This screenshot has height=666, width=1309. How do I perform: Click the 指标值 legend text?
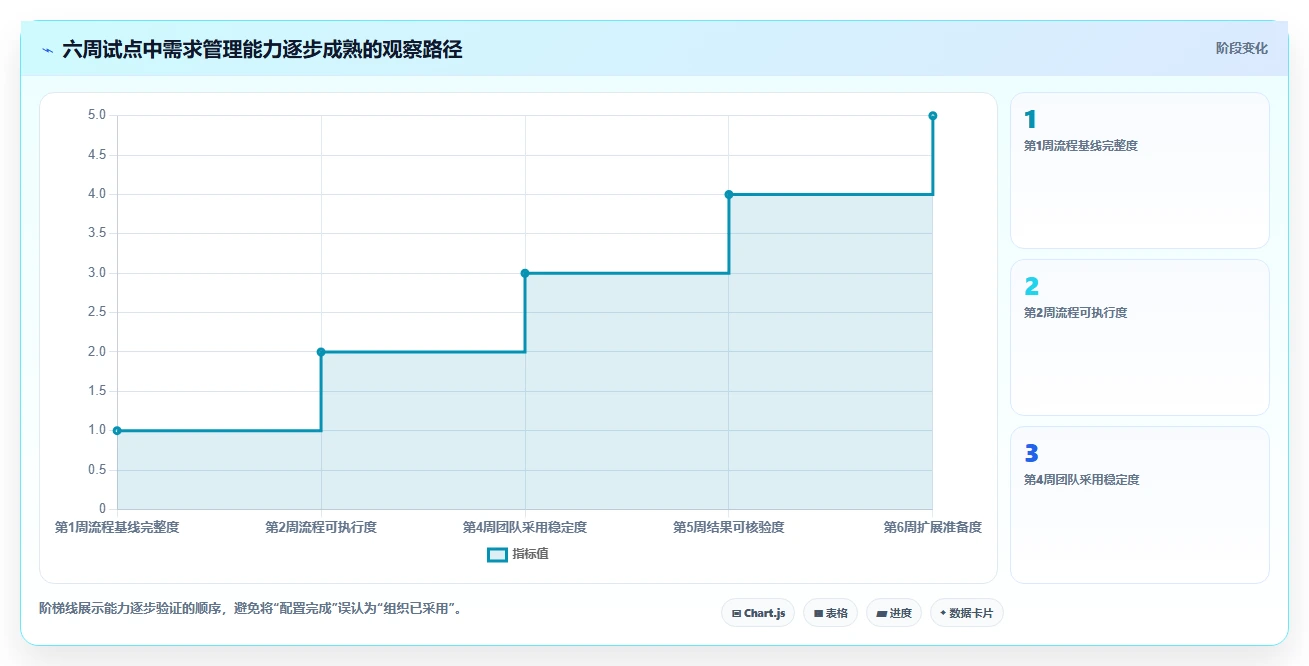pos(530,554)
